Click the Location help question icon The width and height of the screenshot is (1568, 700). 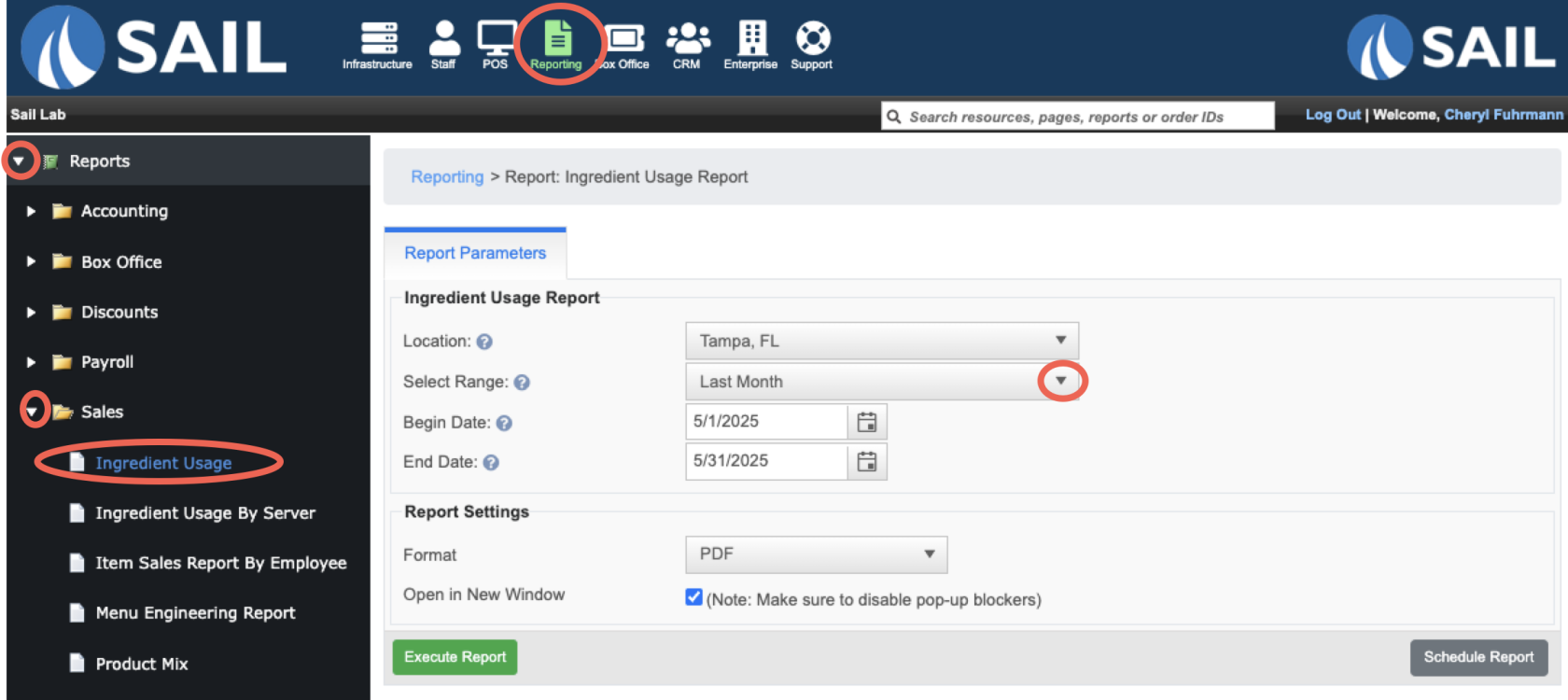pos(484,342)
